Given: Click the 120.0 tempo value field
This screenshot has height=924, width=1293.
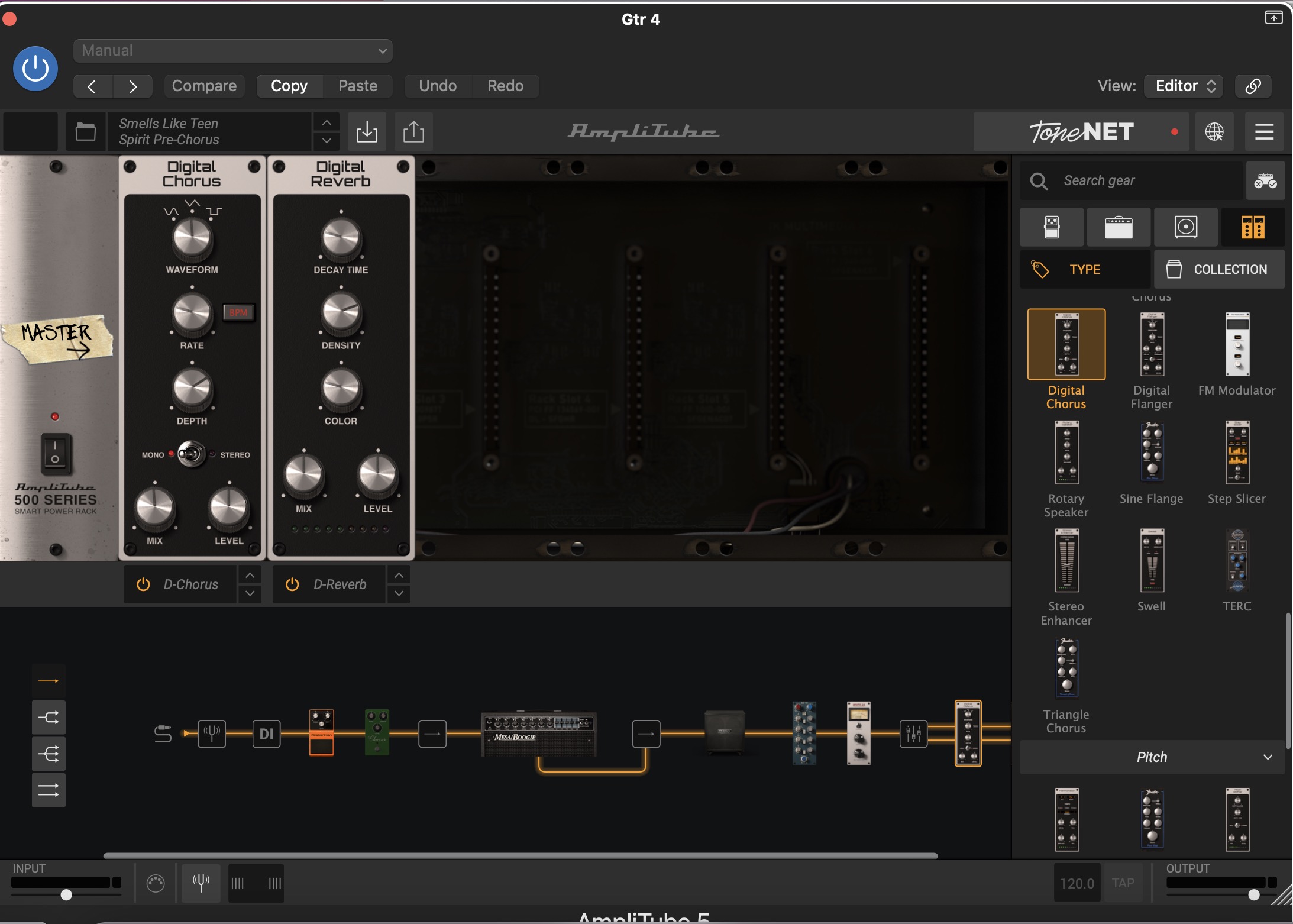Looking at the screenshot, I should click(1077, 883).
